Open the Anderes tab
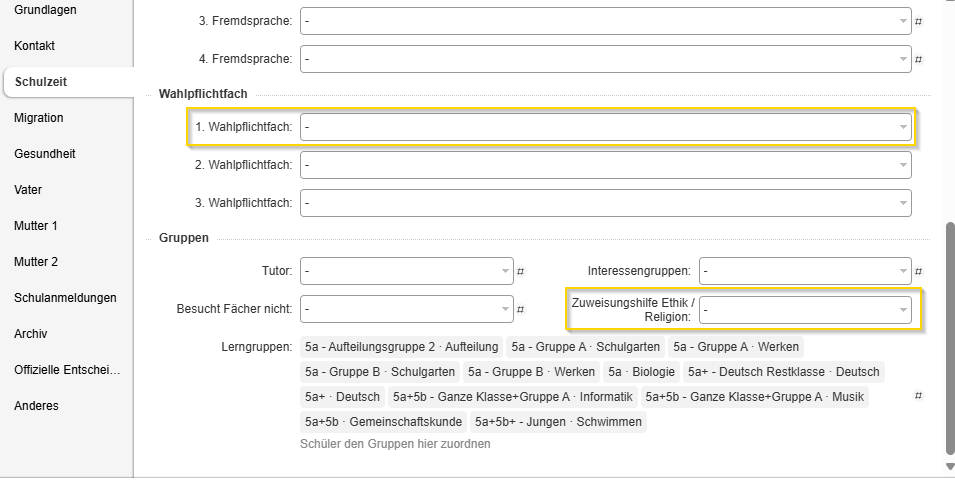The image size is (955, 484). pyautogui.click(x=36, y=405)
